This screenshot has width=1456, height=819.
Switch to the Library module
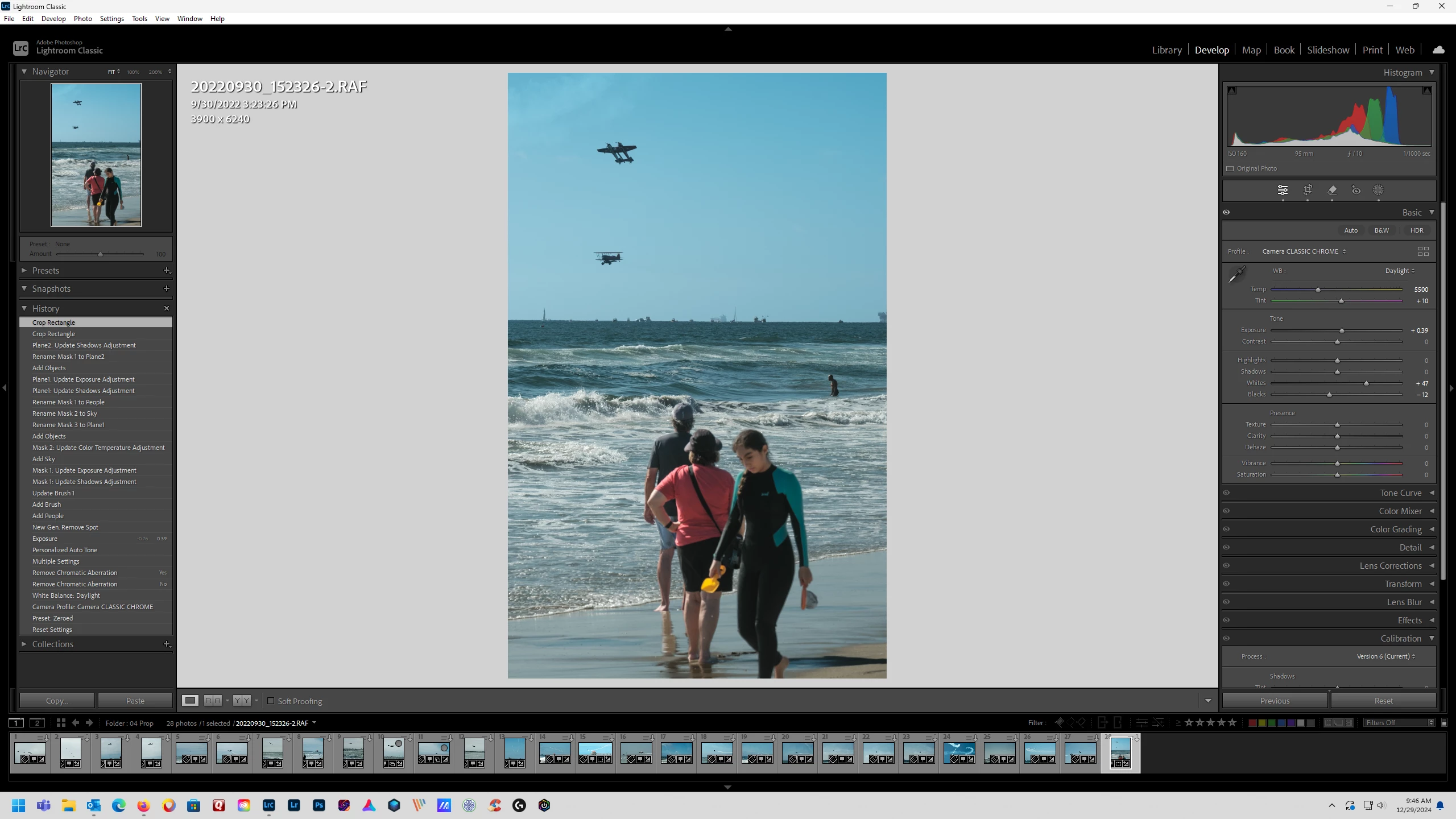point(1167,50)
